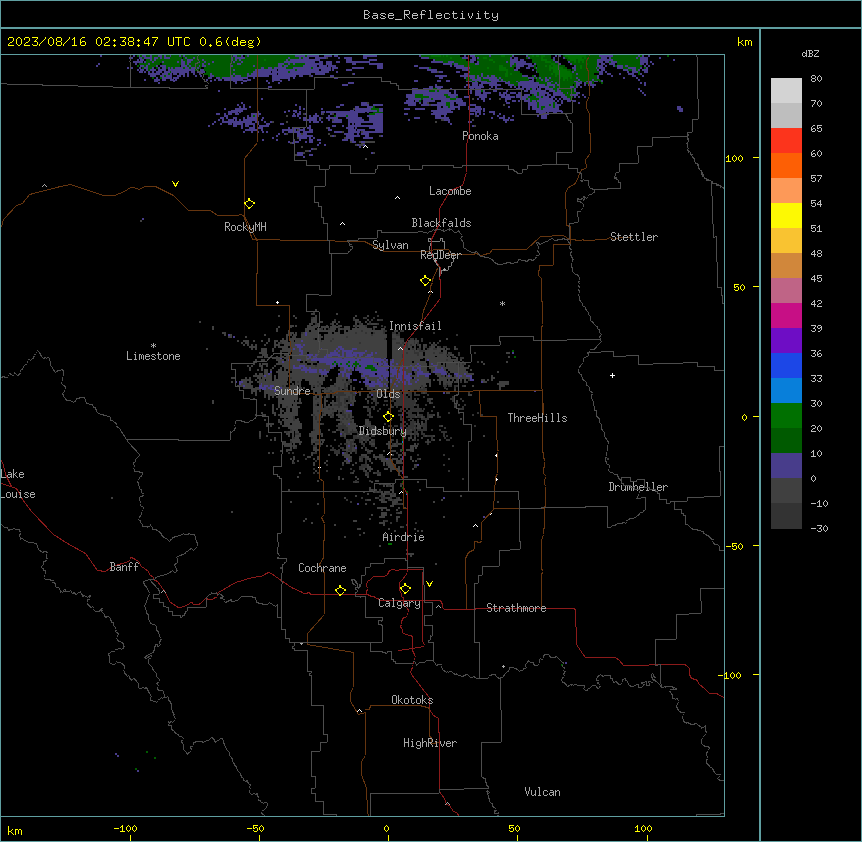Click the Cochrane town label
Image resolution: width=862 pixels, height=842 pixels.
[322, 568]
